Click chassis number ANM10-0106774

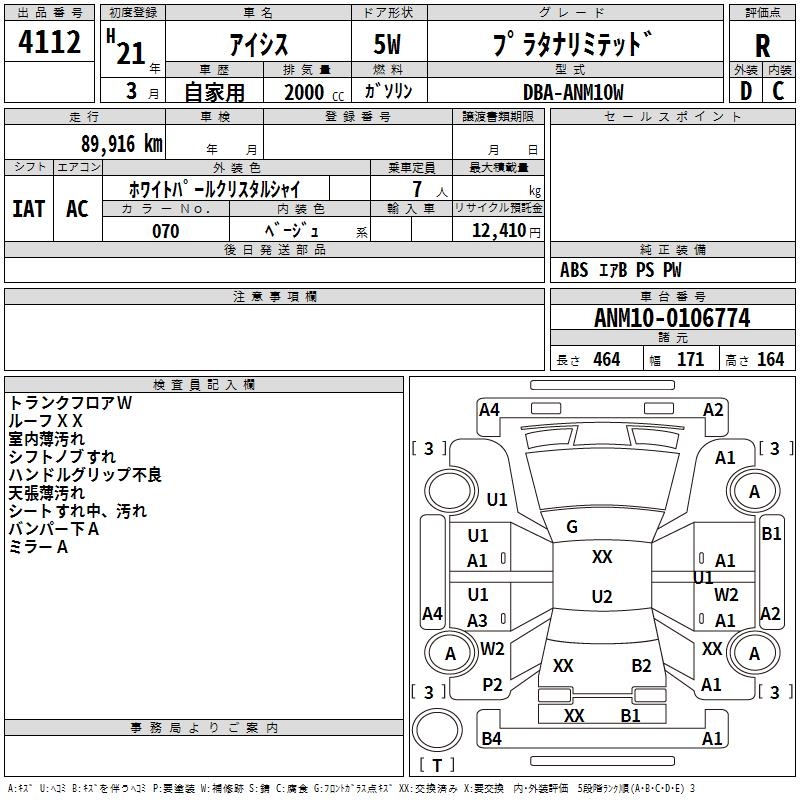[671, 318]
